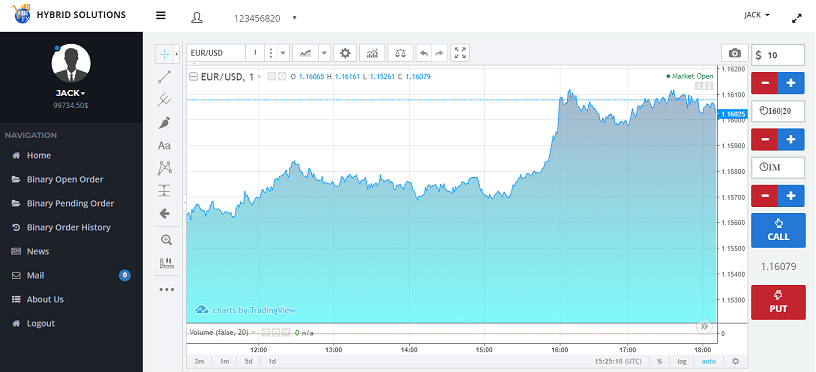816x372 pixels.
Task: Redo the chart action
Action: coord(439,53)
